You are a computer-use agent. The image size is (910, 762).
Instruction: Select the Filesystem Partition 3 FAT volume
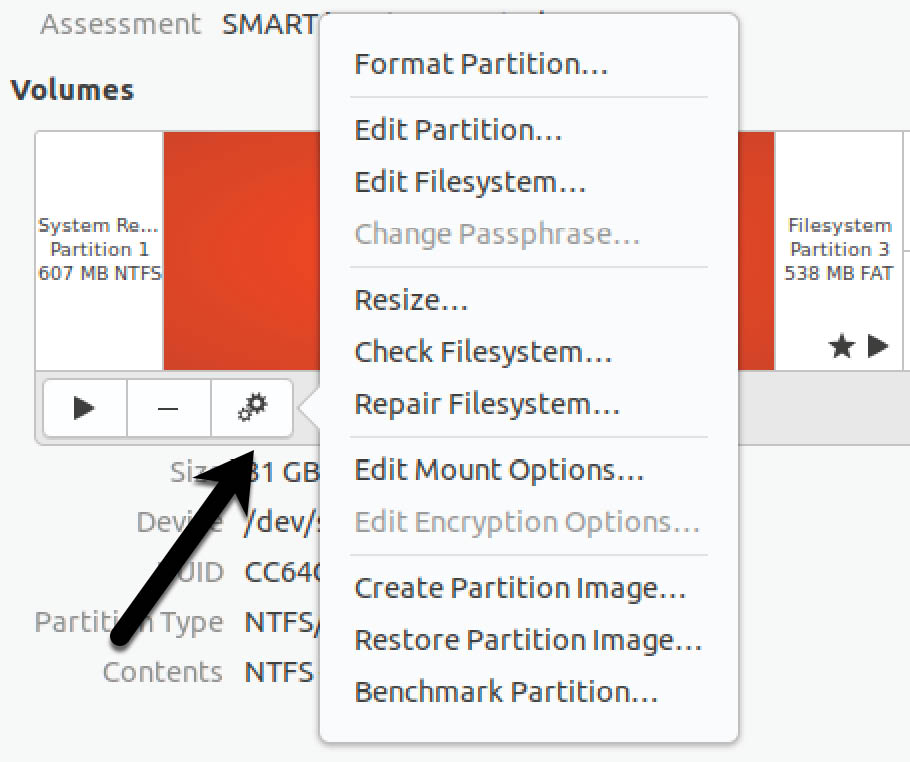point(838,250)
